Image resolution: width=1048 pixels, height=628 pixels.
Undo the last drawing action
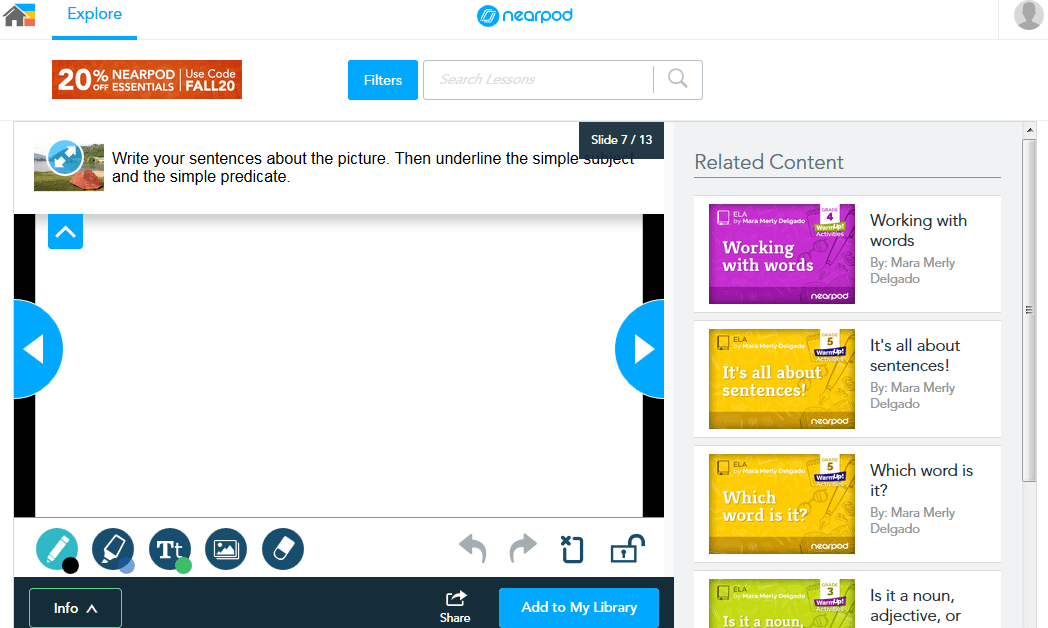click(472, 549)
